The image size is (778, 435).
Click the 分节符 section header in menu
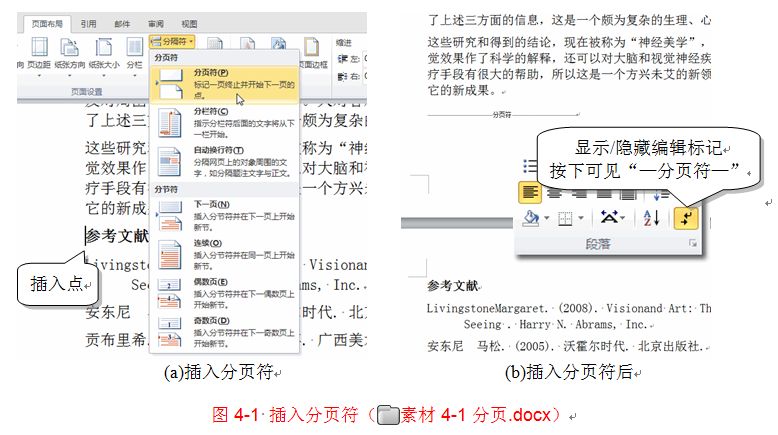(x=166, y=189)
